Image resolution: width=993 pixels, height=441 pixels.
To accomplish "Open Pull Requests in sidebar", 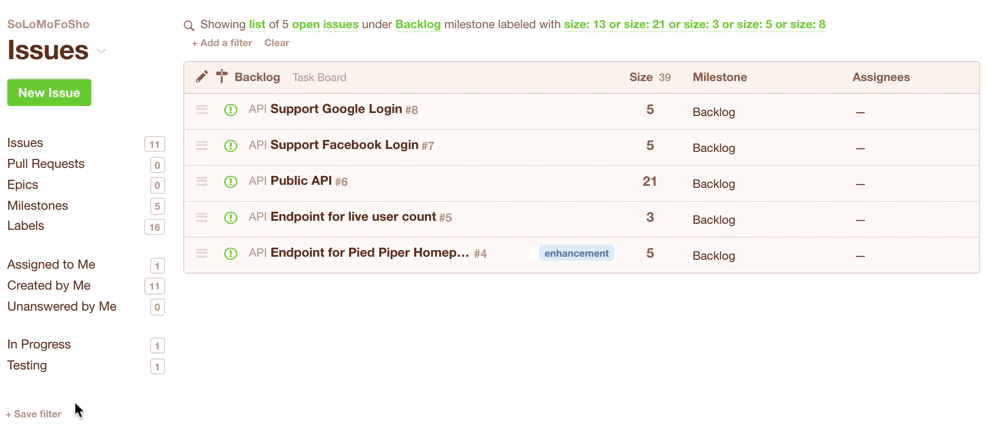I will pos(46,164).
